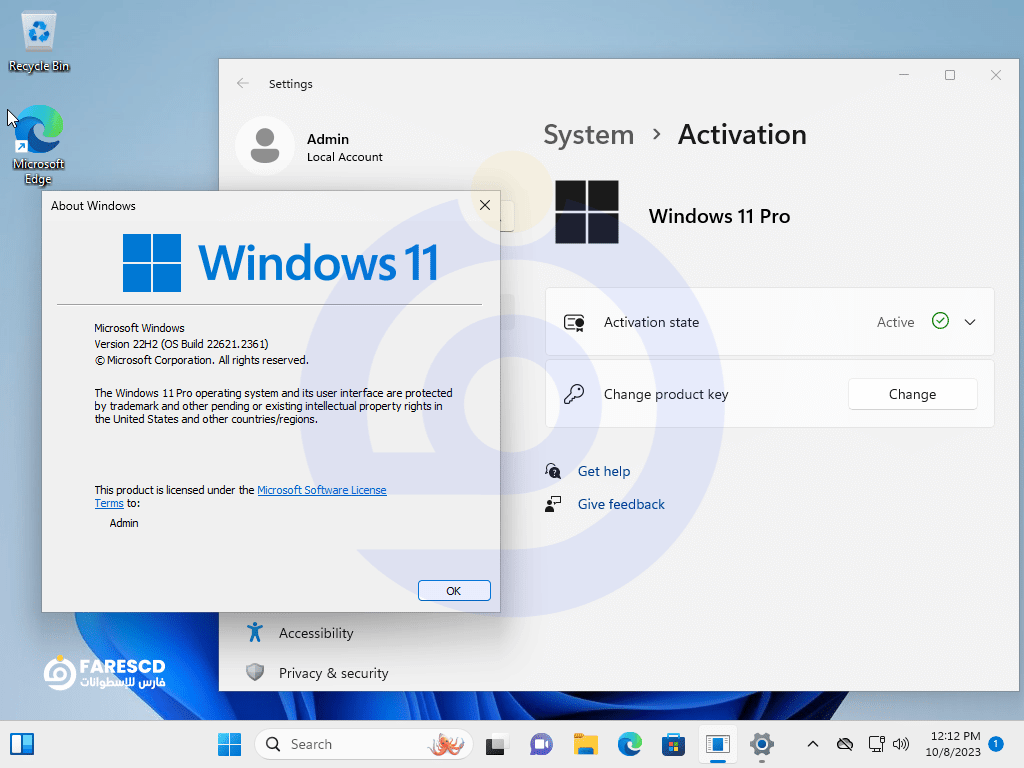Click the Accessibility figure icon in sidebar
This screenshot has height=768, width=1024.
coord(255,632)
